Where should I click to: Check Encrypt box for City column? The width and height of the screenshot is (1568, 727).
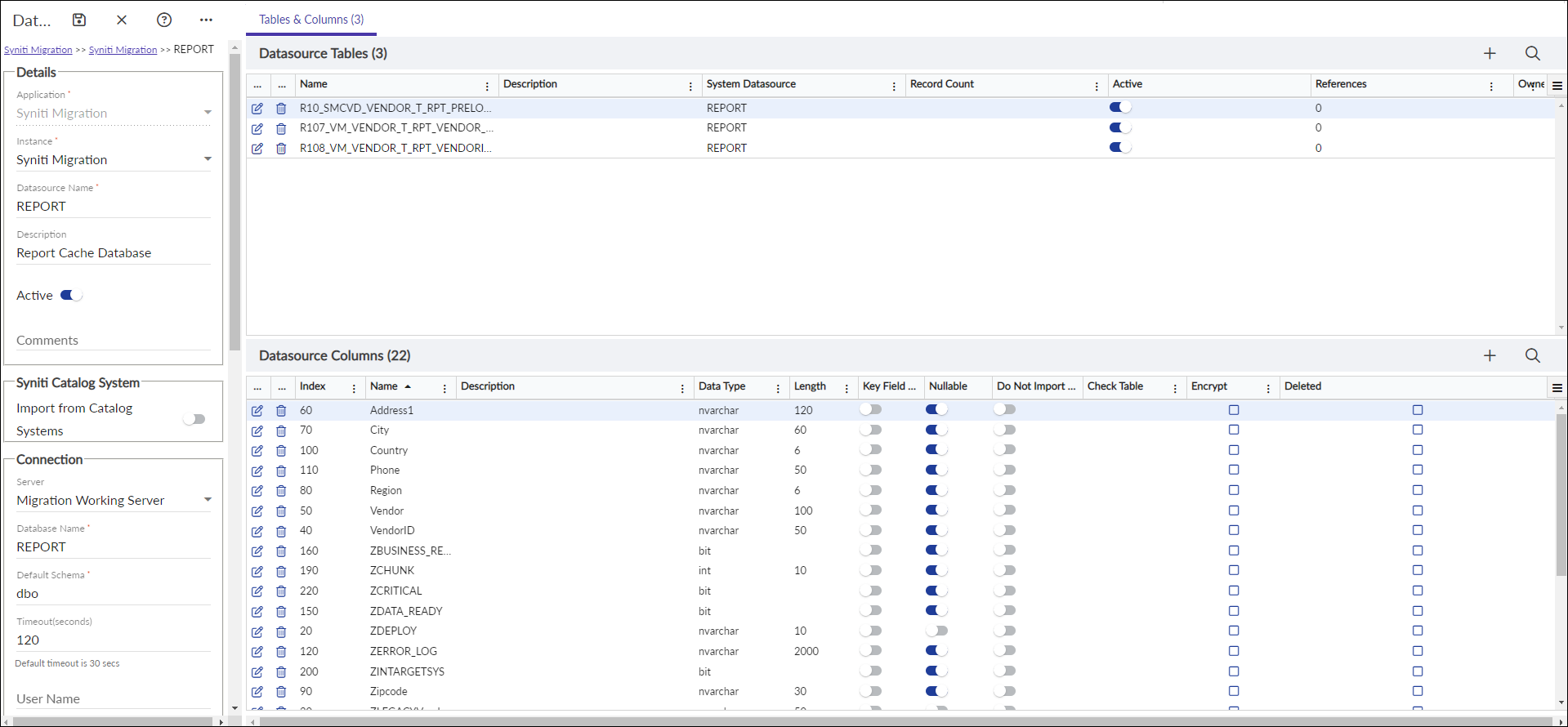tap(1234, 430)
